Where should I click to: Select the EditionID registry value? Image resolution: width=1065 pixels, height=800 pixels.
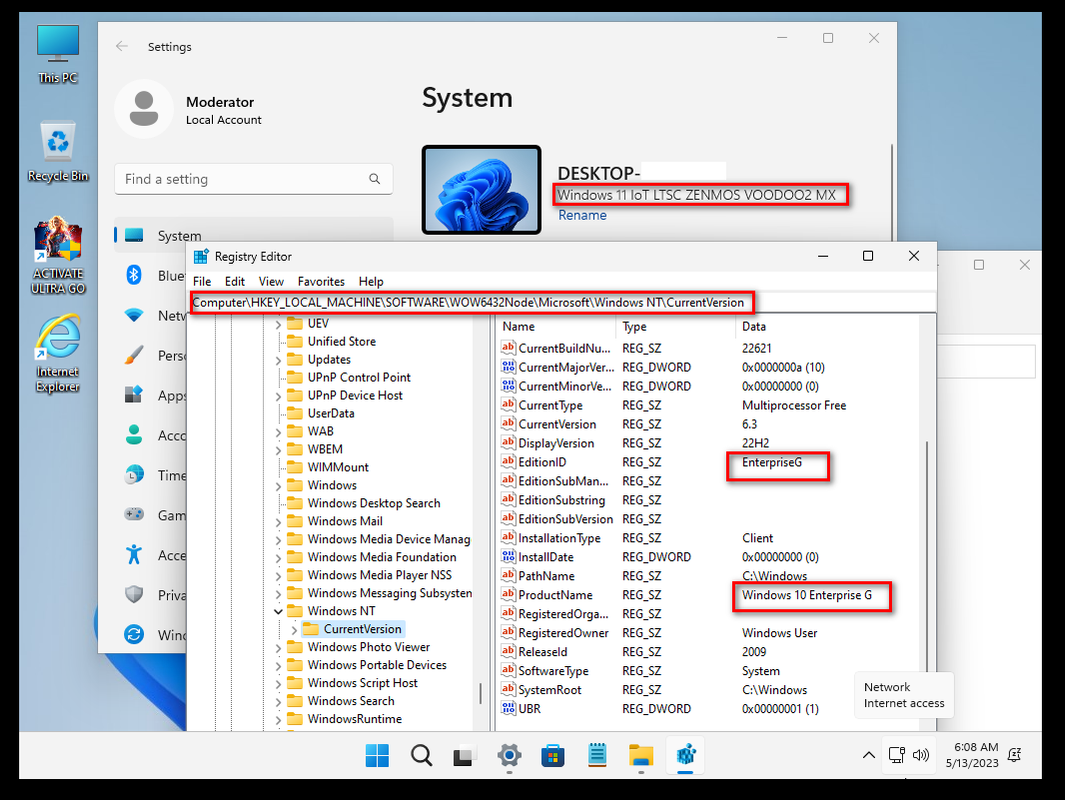pos(542,462)
